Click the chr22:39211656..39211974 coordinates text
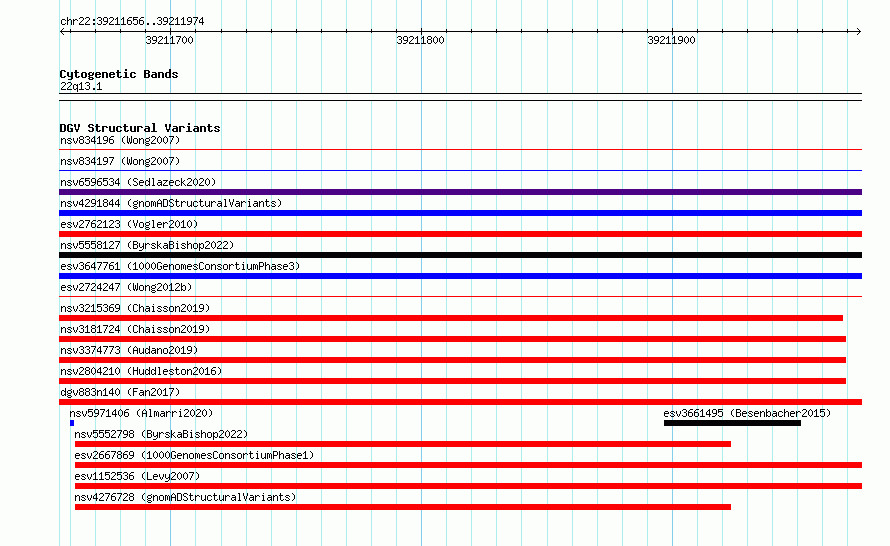The image size is (890, 546). tap(132, 21)
